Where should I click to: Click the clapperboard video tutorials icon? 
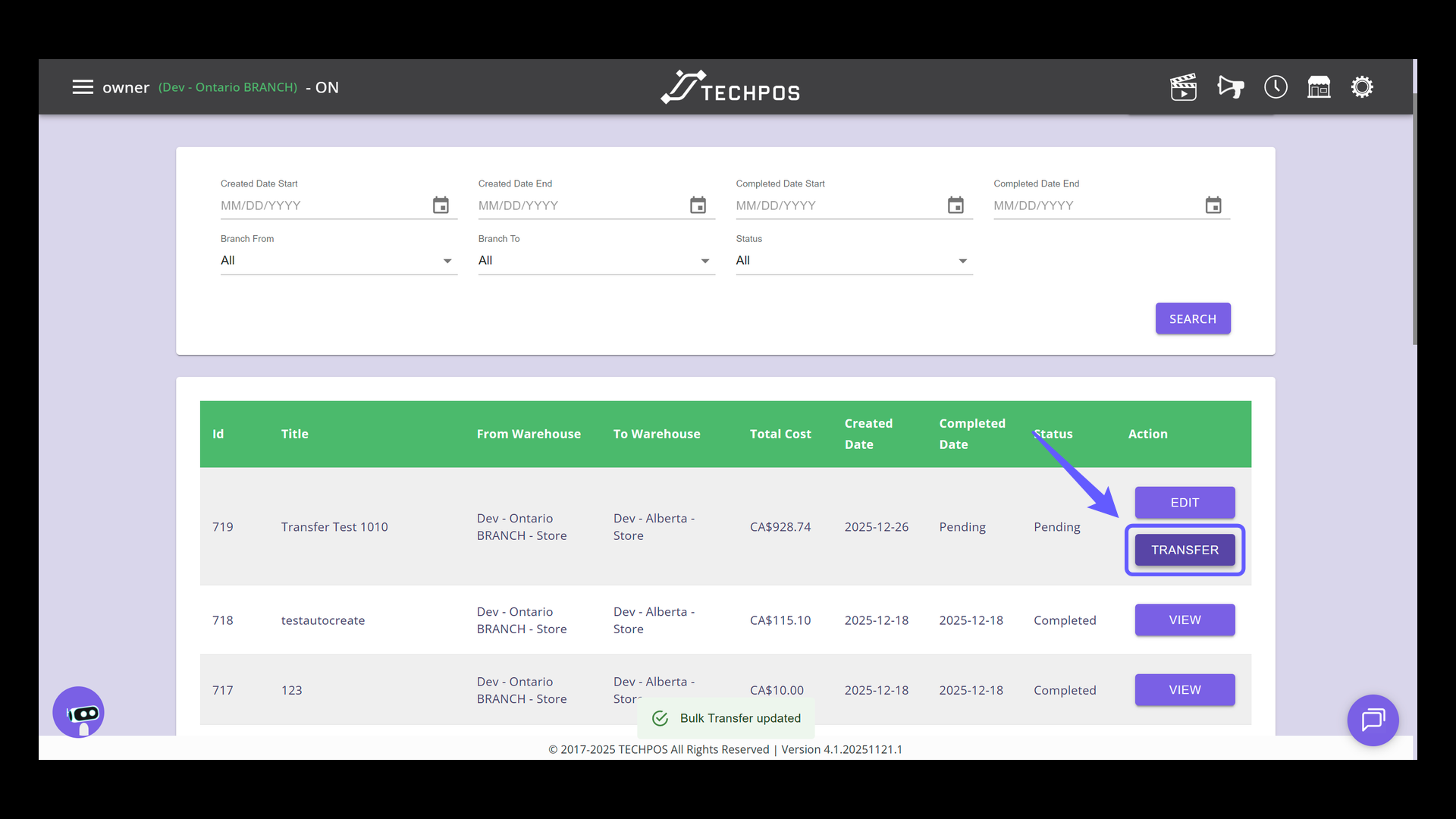click(1183, 87)
